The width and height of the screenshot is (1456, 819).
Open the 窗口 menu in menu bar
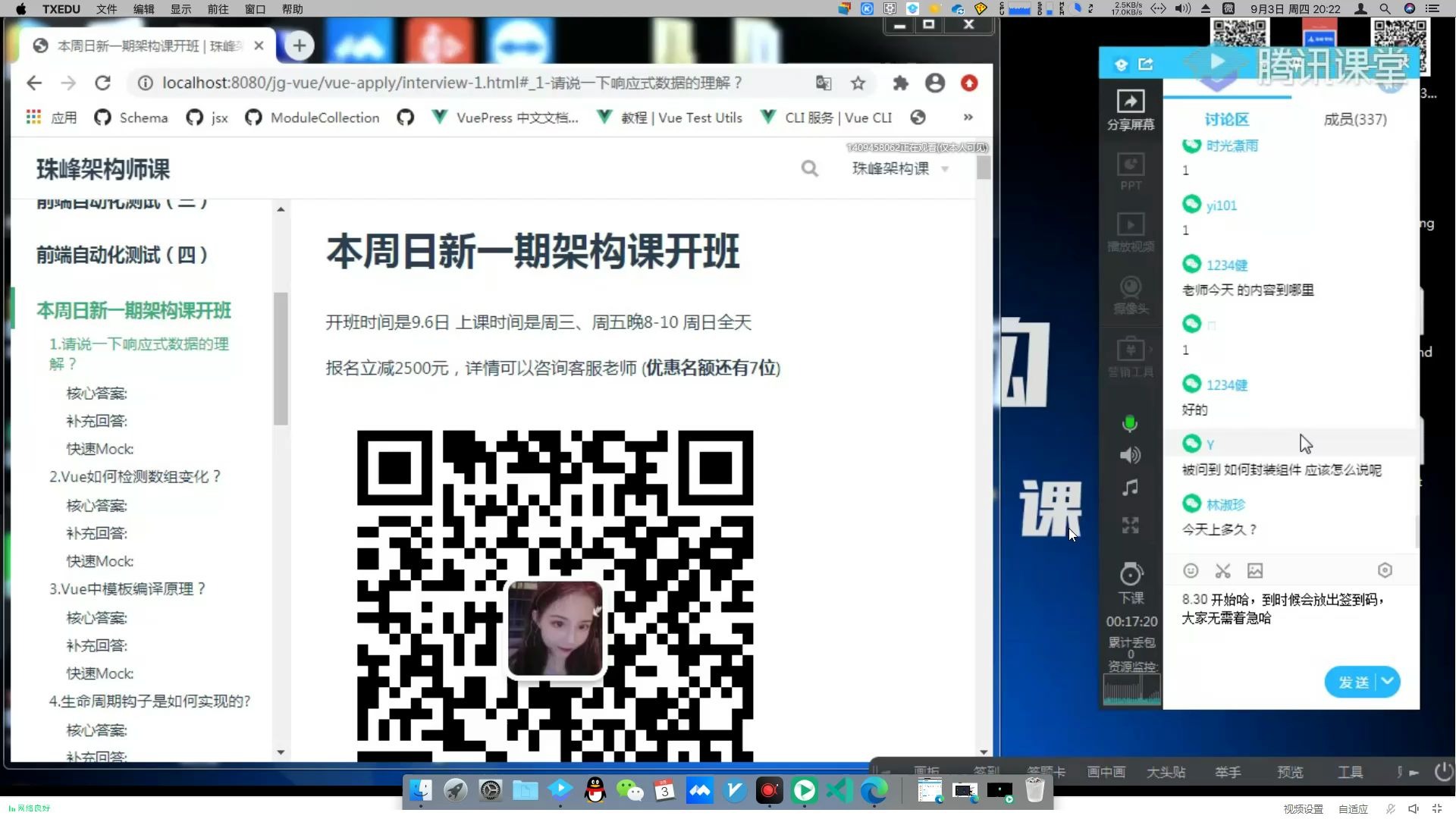pos(255,9)
